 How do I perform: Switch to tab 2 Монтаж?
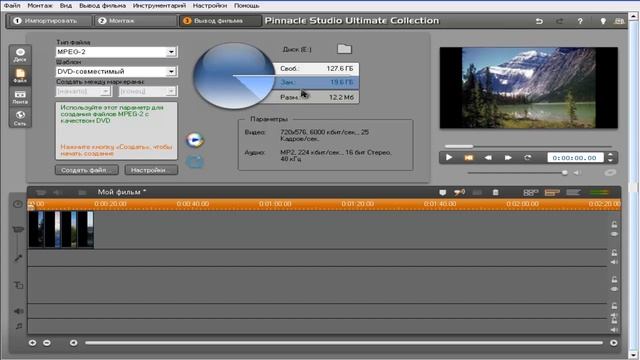click(x=135, y=20)
